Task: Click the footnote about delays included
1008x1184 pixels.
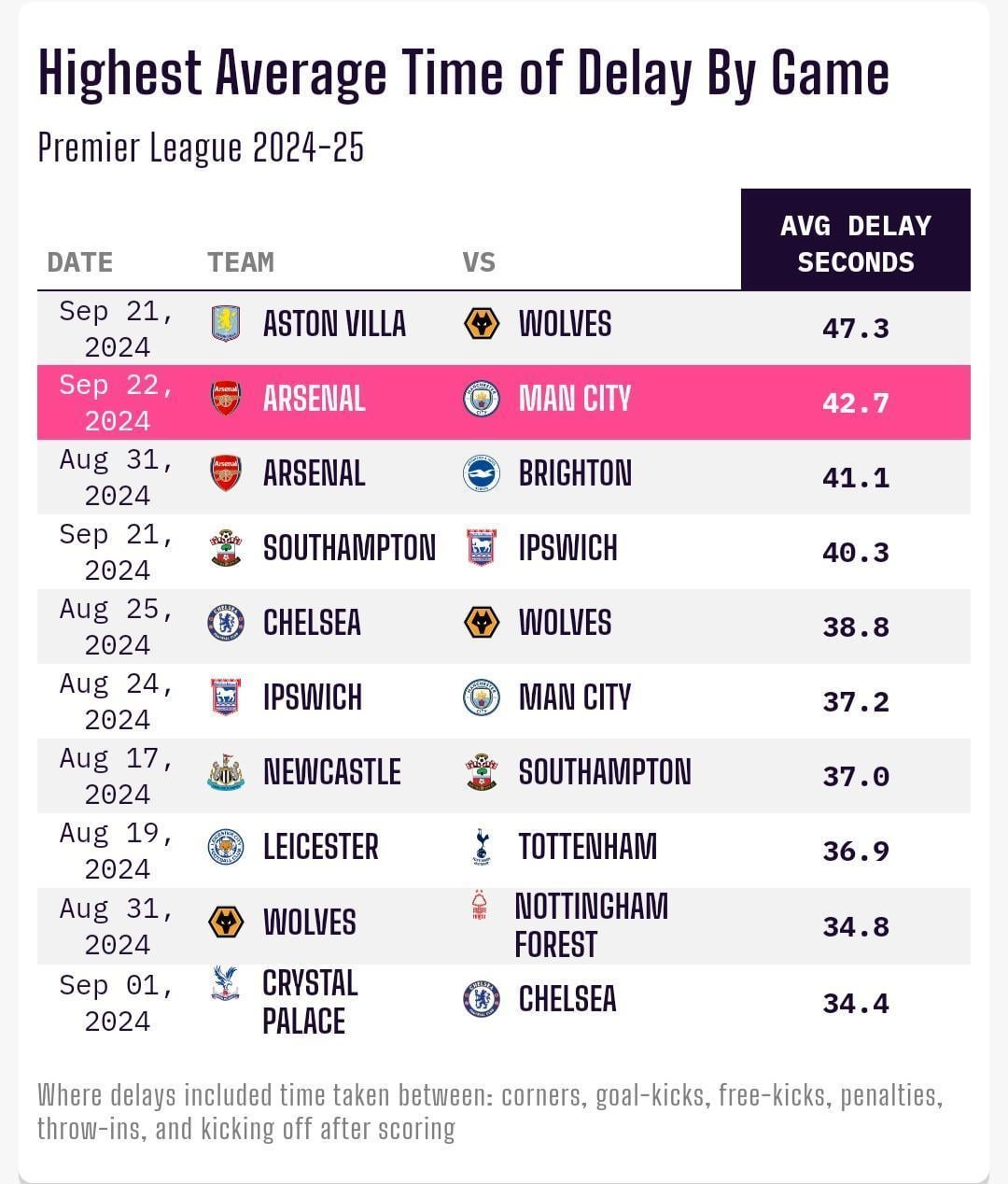Action: tap(490, 1111)
